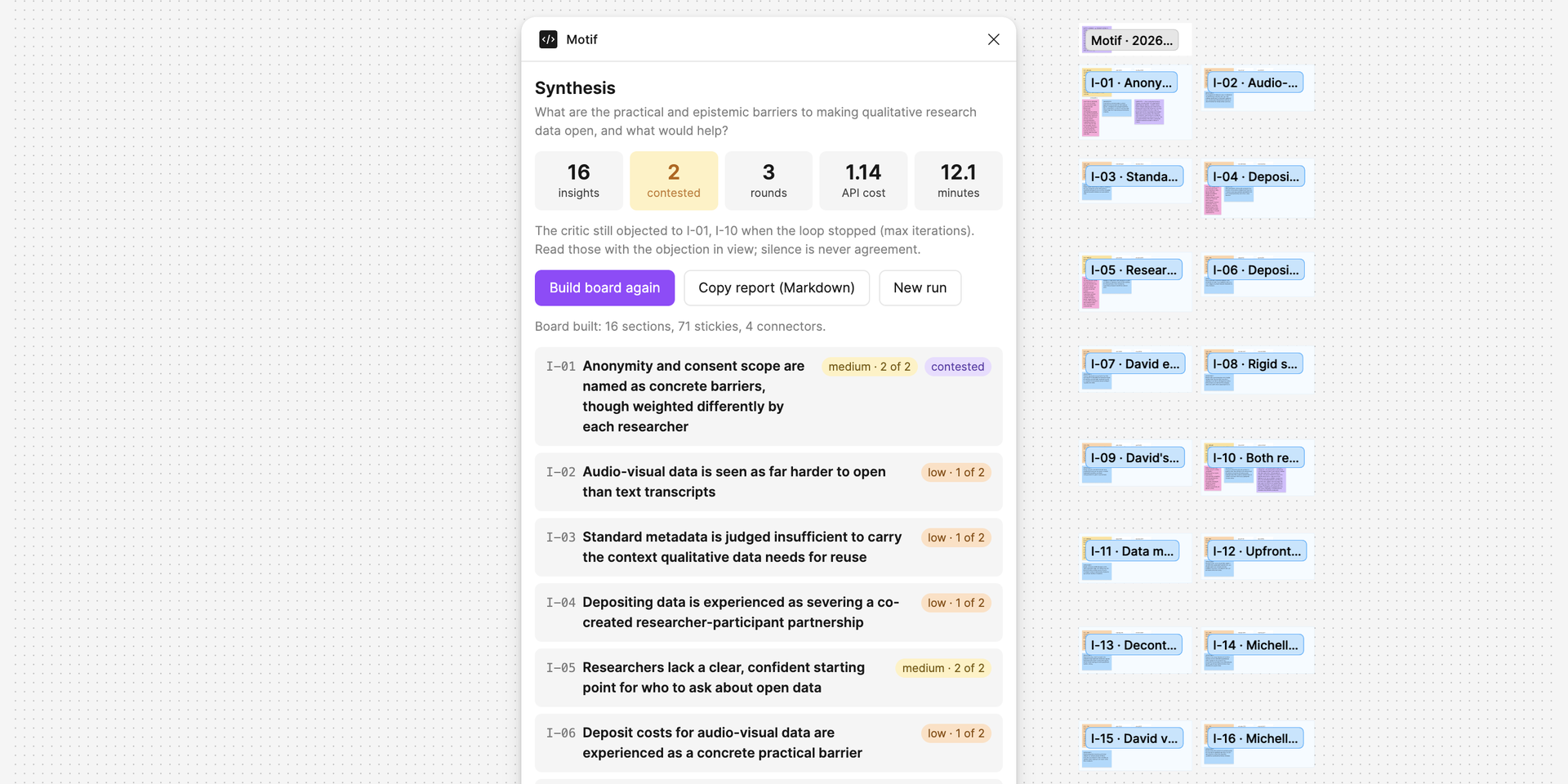Select board section I-11 · Data m...

tap(1132, 551)
